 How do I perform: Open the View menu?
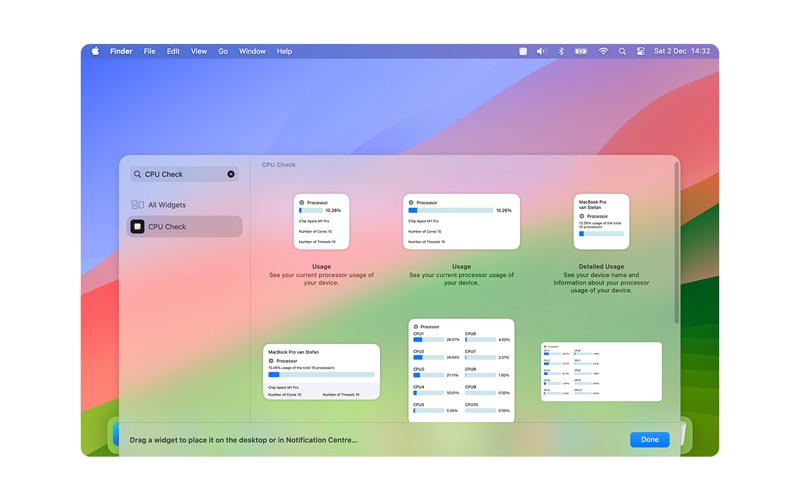point(198,51)
